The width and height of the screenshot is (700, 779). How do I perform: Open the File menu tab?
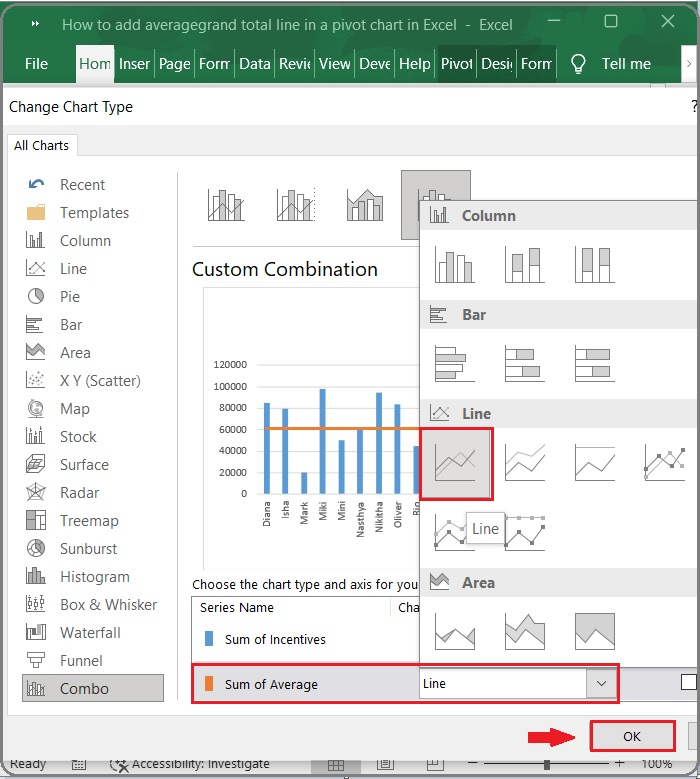tap(36, 64)
